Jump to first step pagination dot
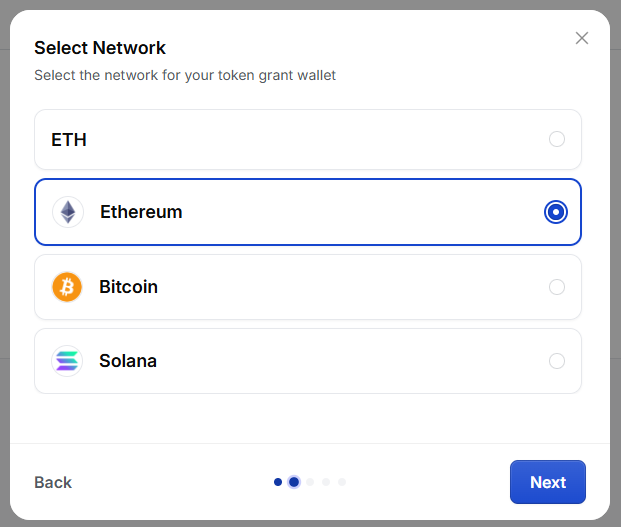This screenshot has width=621, height=527. (x=278, y=482)
